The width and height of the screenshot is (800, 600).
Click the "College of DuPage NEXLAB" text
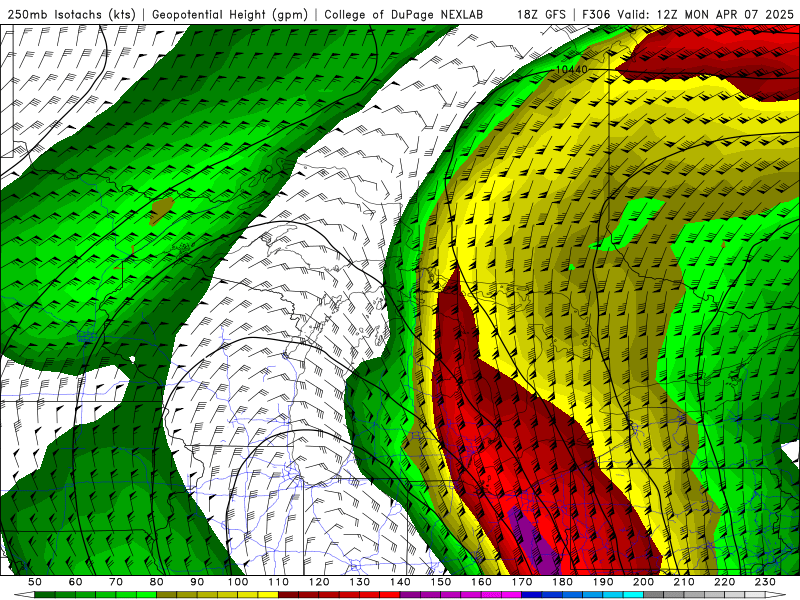pos(403,14)
